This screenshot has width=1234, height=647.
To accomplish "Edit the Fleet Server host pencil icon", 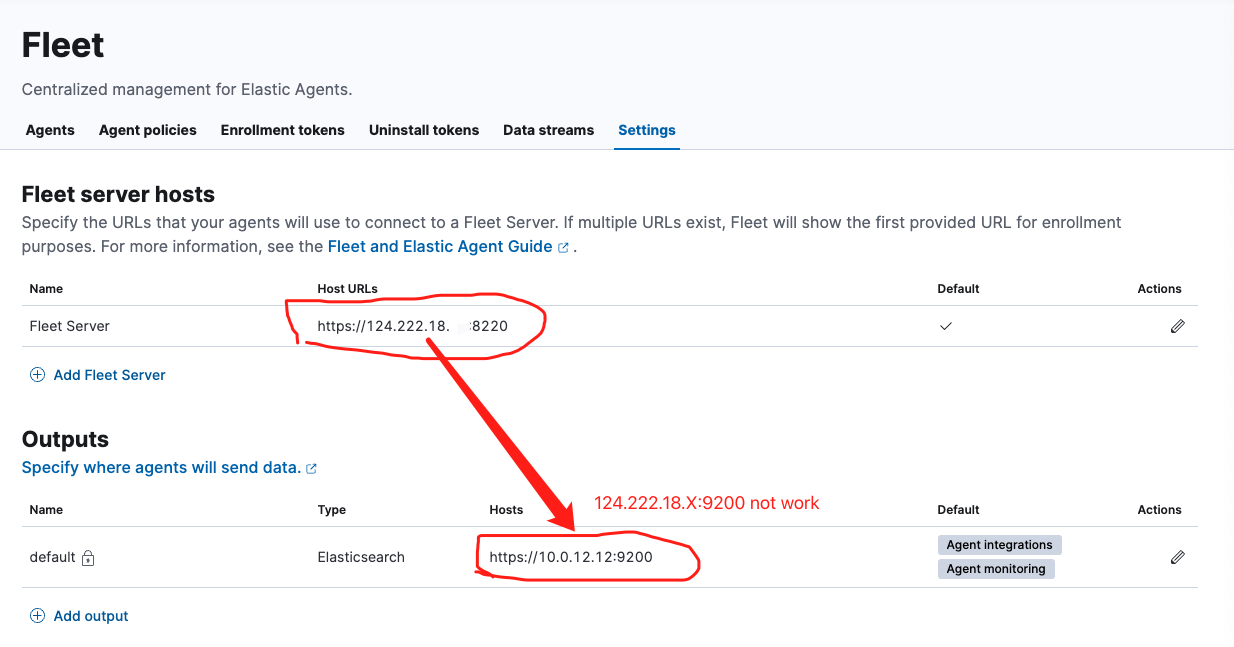I will pyautogui.click(x=1177, y=326).
